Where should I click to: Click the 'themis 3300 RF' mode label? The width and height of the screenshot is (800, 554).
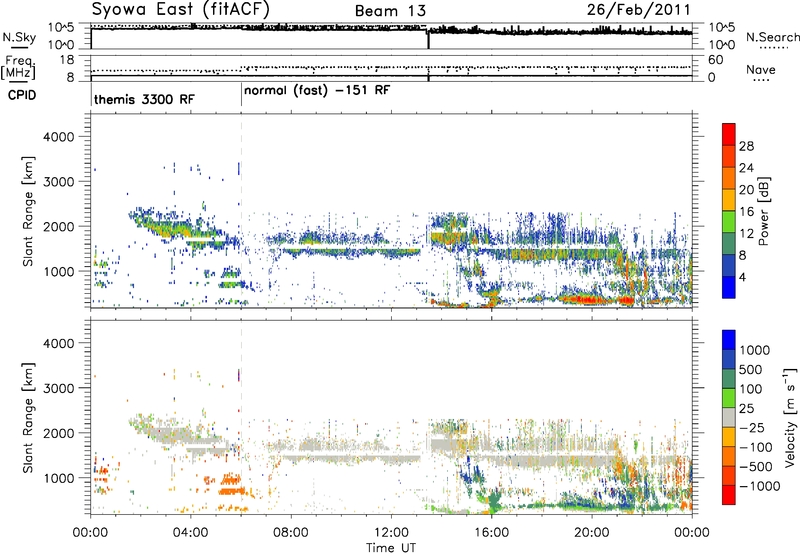click(144, 99)
